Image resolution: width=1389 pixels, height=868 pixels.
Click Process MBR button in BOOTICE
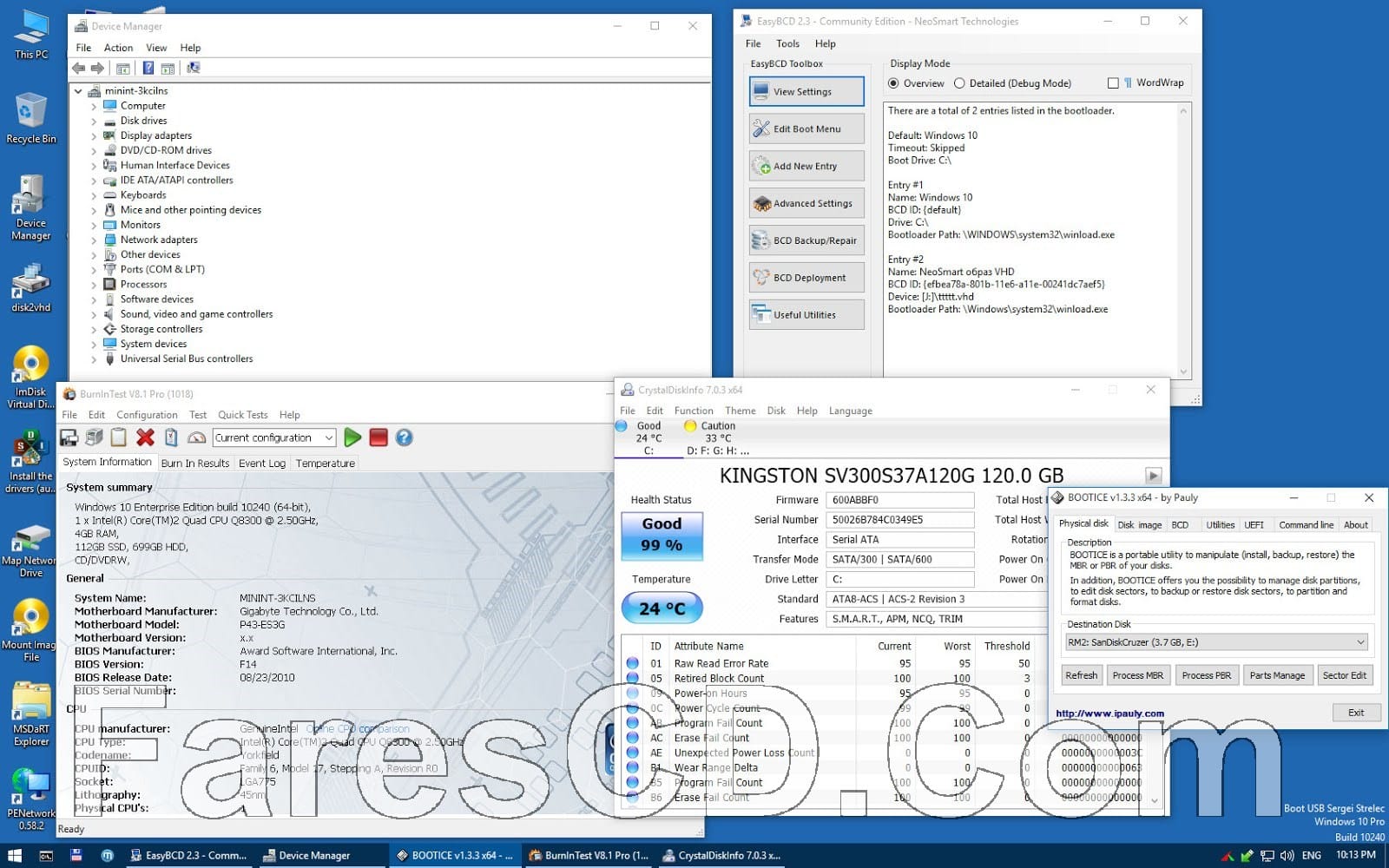(1137, 675)
